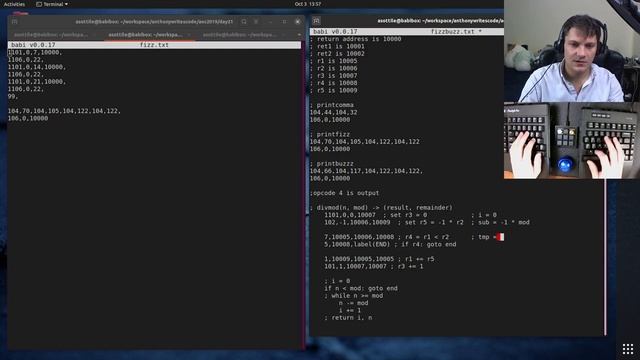Click comment 'r2 is 10006'
Screen dimensions: 640x360
point(333,69)
